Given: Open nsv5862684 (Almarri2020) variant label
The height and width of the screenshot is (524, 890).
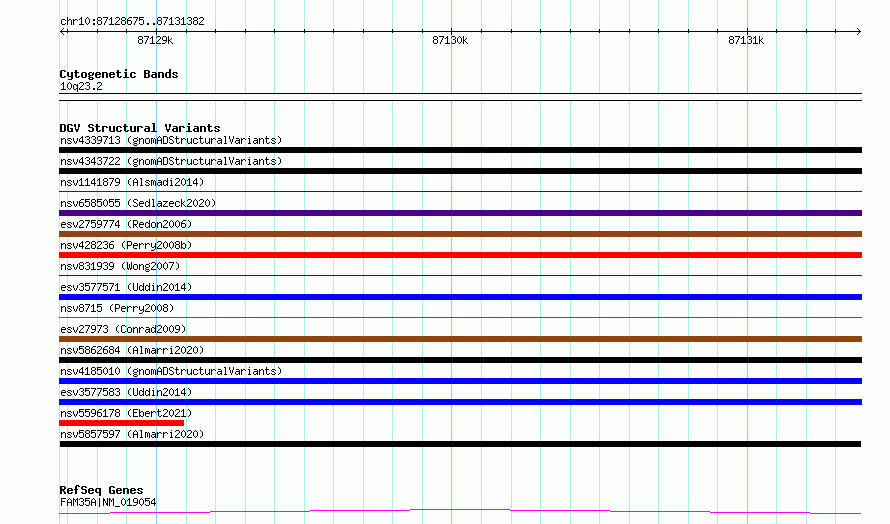Looking at the screenshot, I should (132, 350).
